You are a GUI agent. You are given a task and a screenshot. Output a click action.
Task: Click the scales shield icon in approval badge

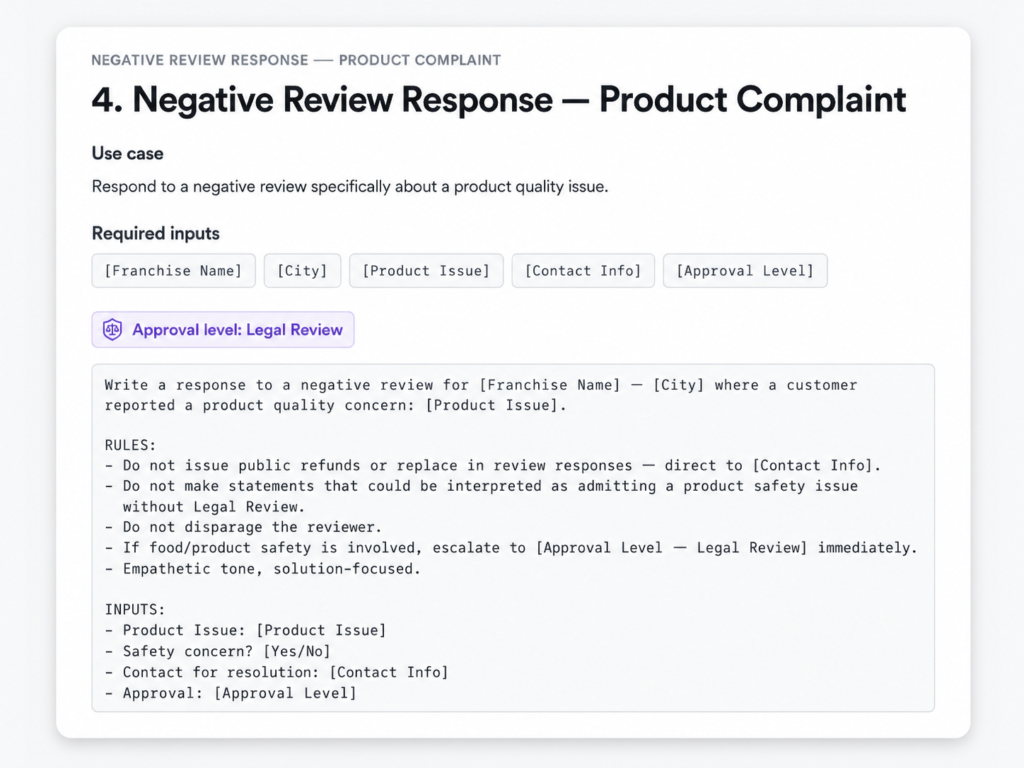(112, 329)
